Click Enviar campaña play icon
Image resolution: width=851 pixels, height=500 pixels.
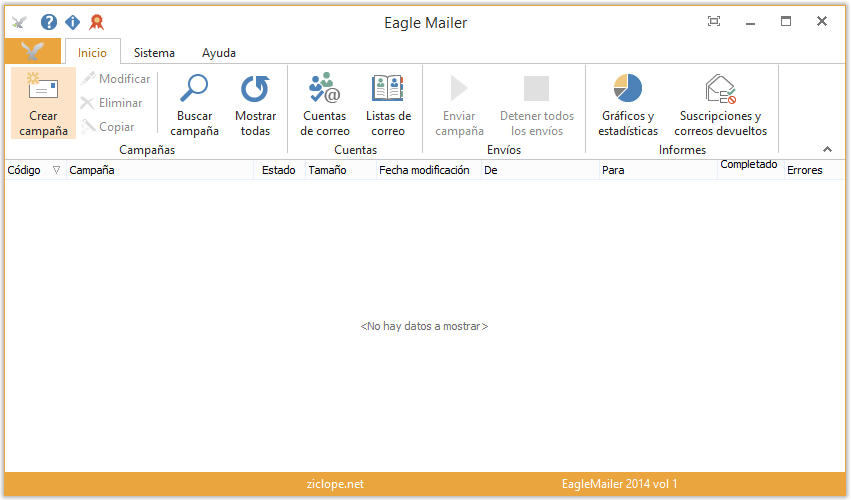coord(459,88)
